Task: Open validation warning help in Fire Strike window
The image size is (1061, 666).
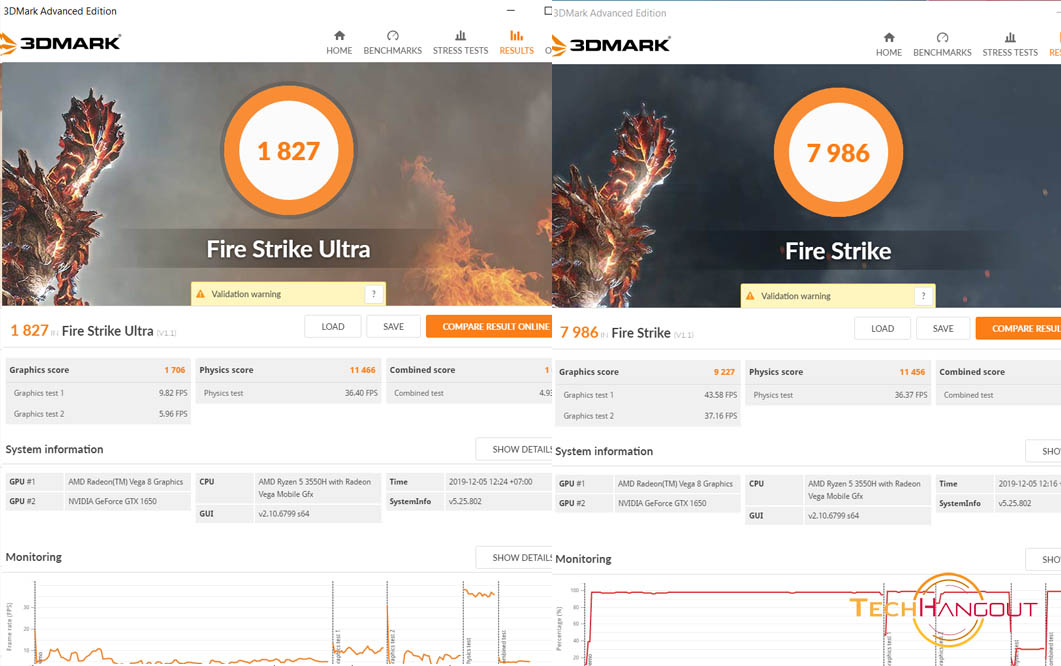Action: (923, 296)
